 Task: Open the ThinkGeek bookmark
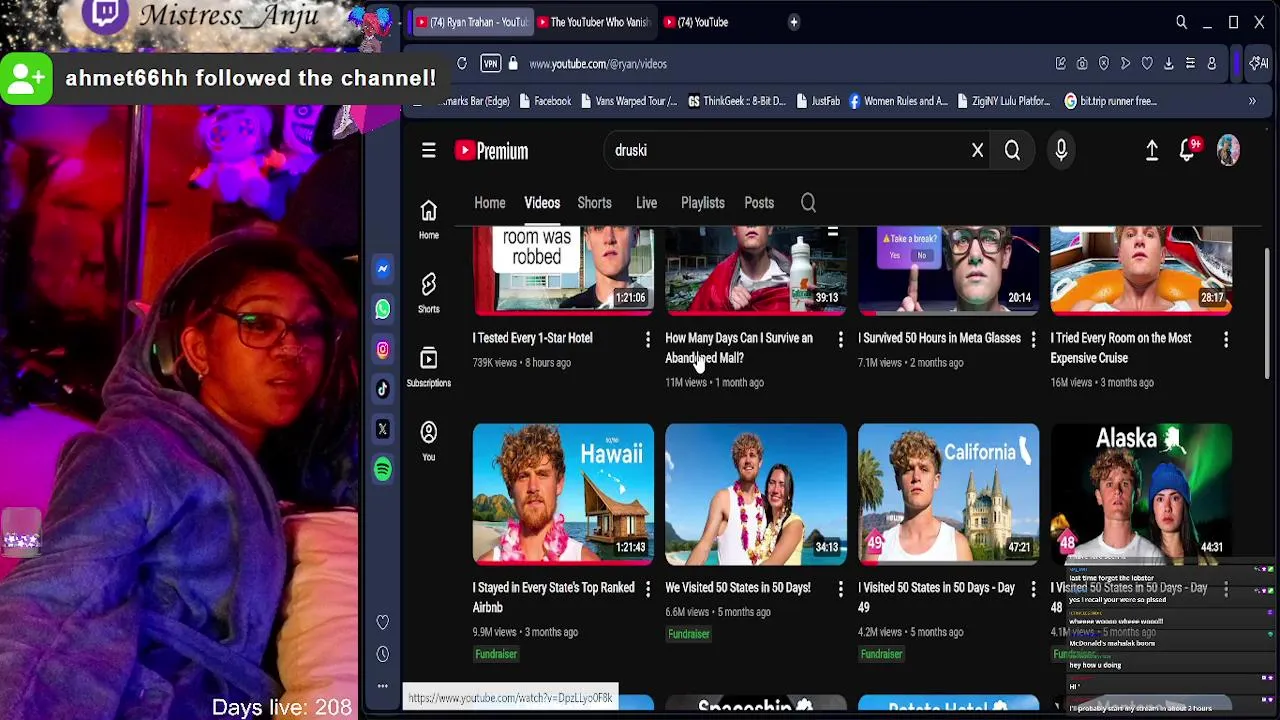(736, 101)
